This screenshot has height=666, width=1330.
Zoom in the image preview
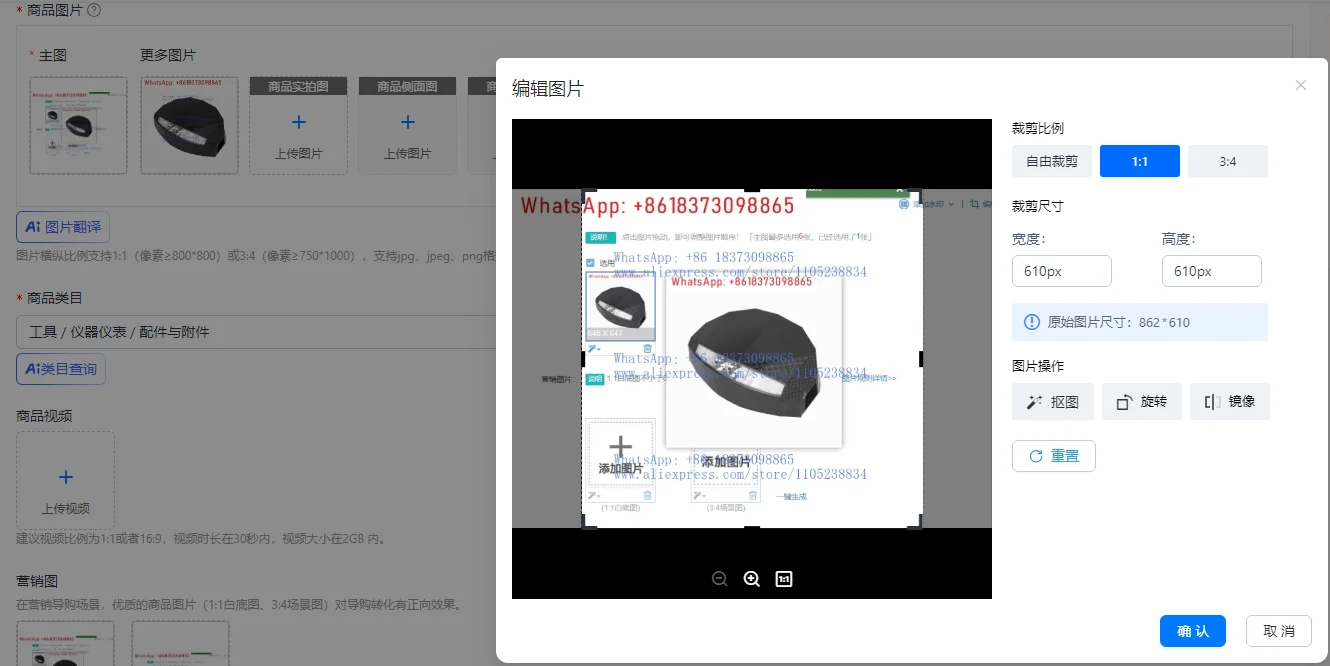pyautogui.click(x=752, y=579)
